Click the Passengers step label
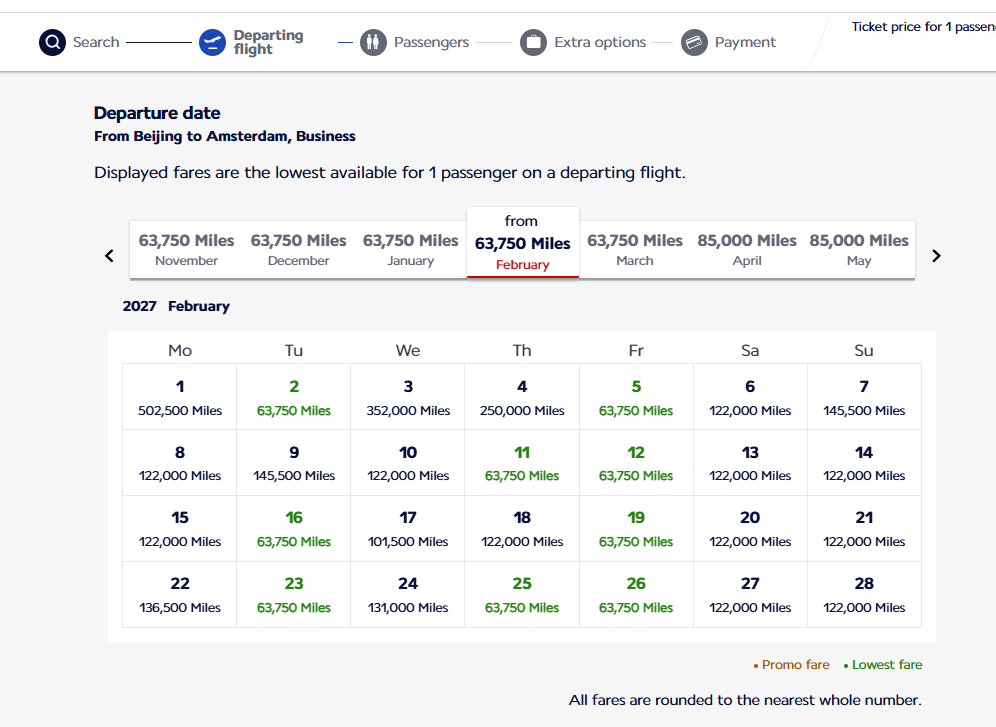The image size is (996, 727). (431, 43)
